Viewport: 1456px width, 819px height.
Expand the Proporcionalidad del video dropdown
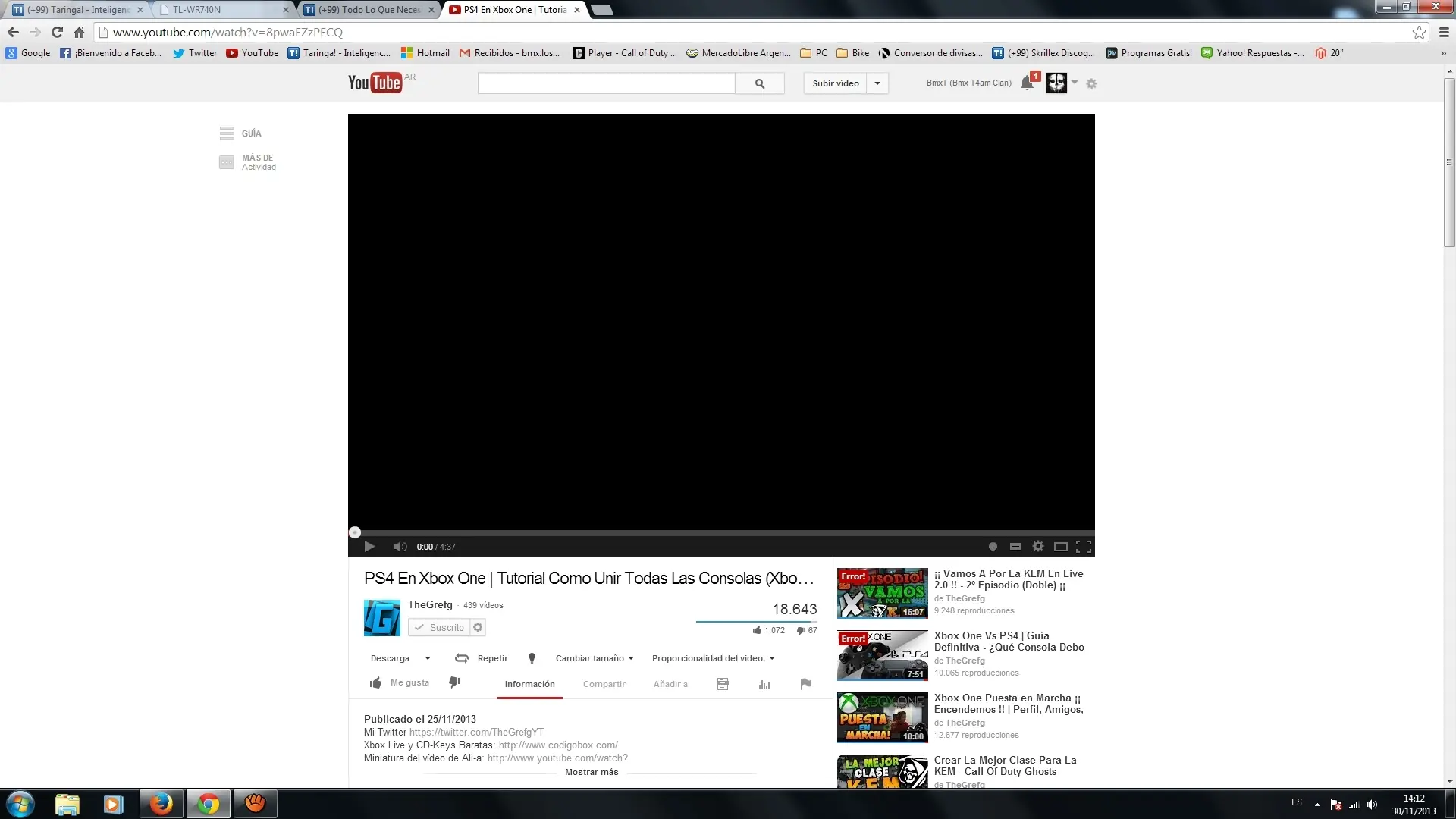(714, 658)
